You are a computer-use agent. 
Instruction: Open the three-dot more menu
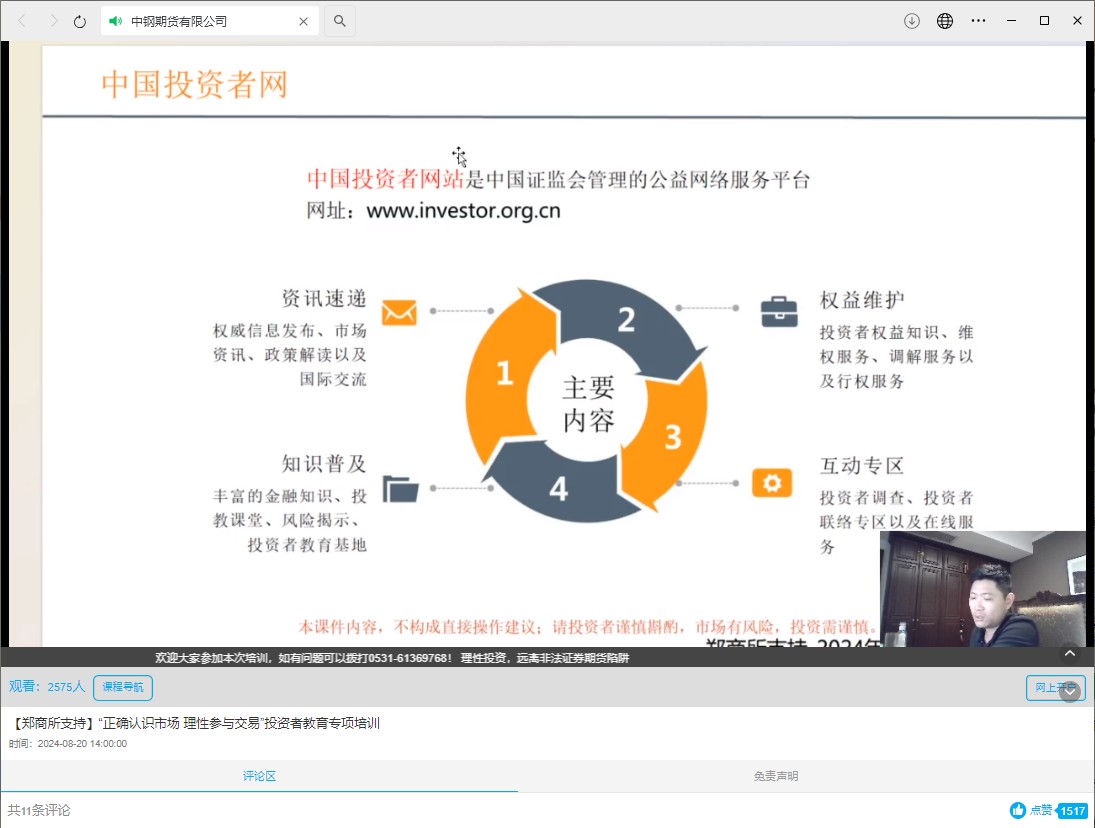click(x=978, y=21)
